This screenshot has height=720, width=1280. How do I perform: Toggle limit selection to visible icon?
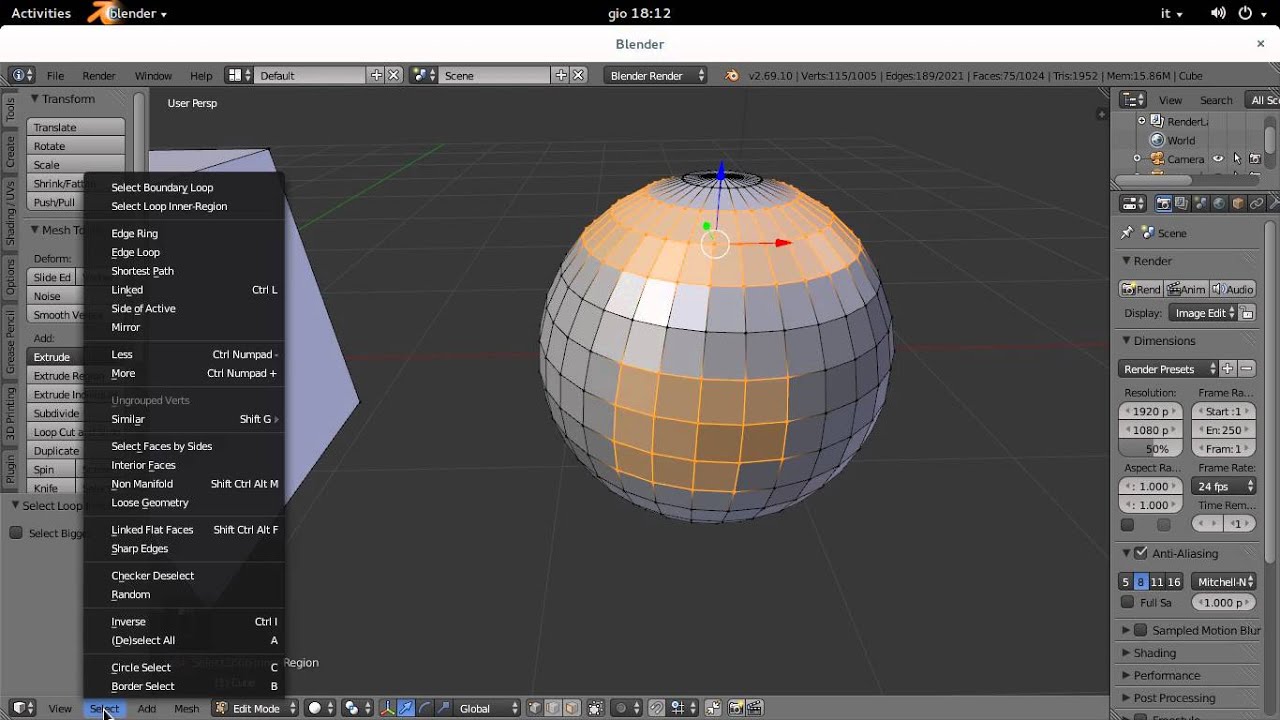[595, 708]
